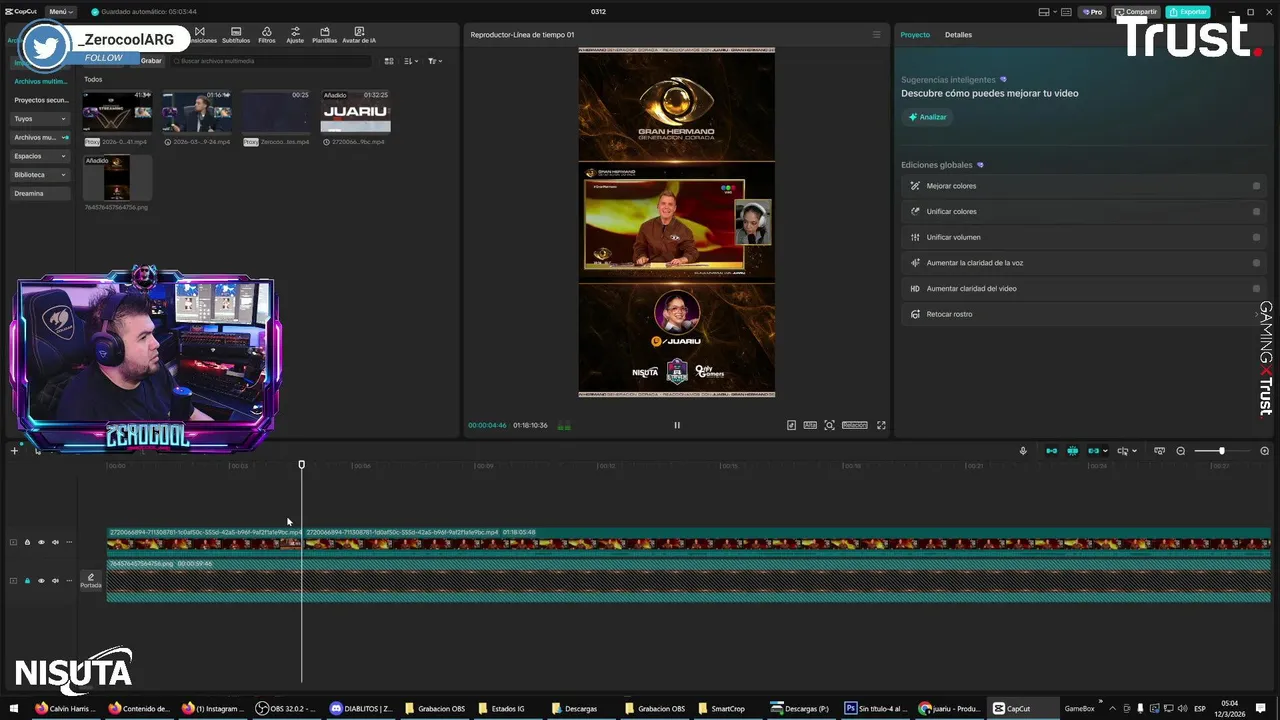Viewport: 1280px width, 720px height.
Task: Toggle timeline auto snapping icon
Action: pos(1073,451)
